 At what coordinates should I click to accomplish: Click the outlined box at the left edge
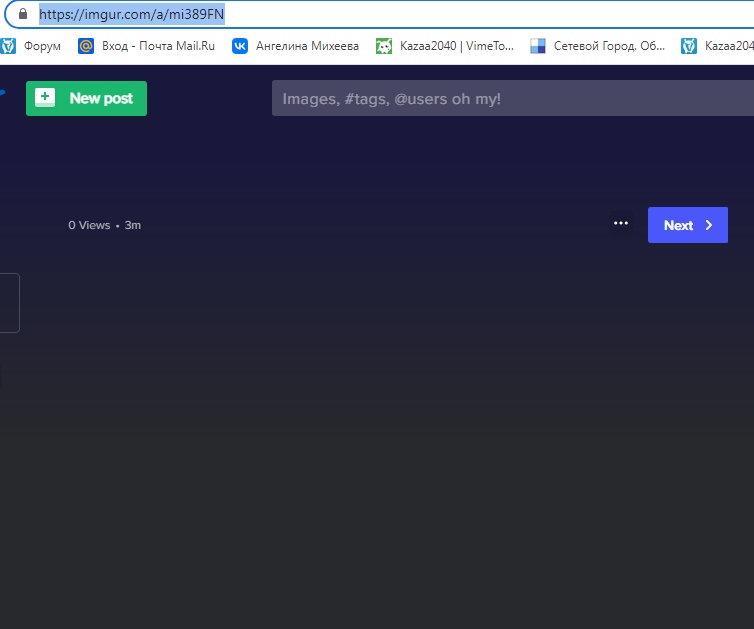tap(9, 303)
